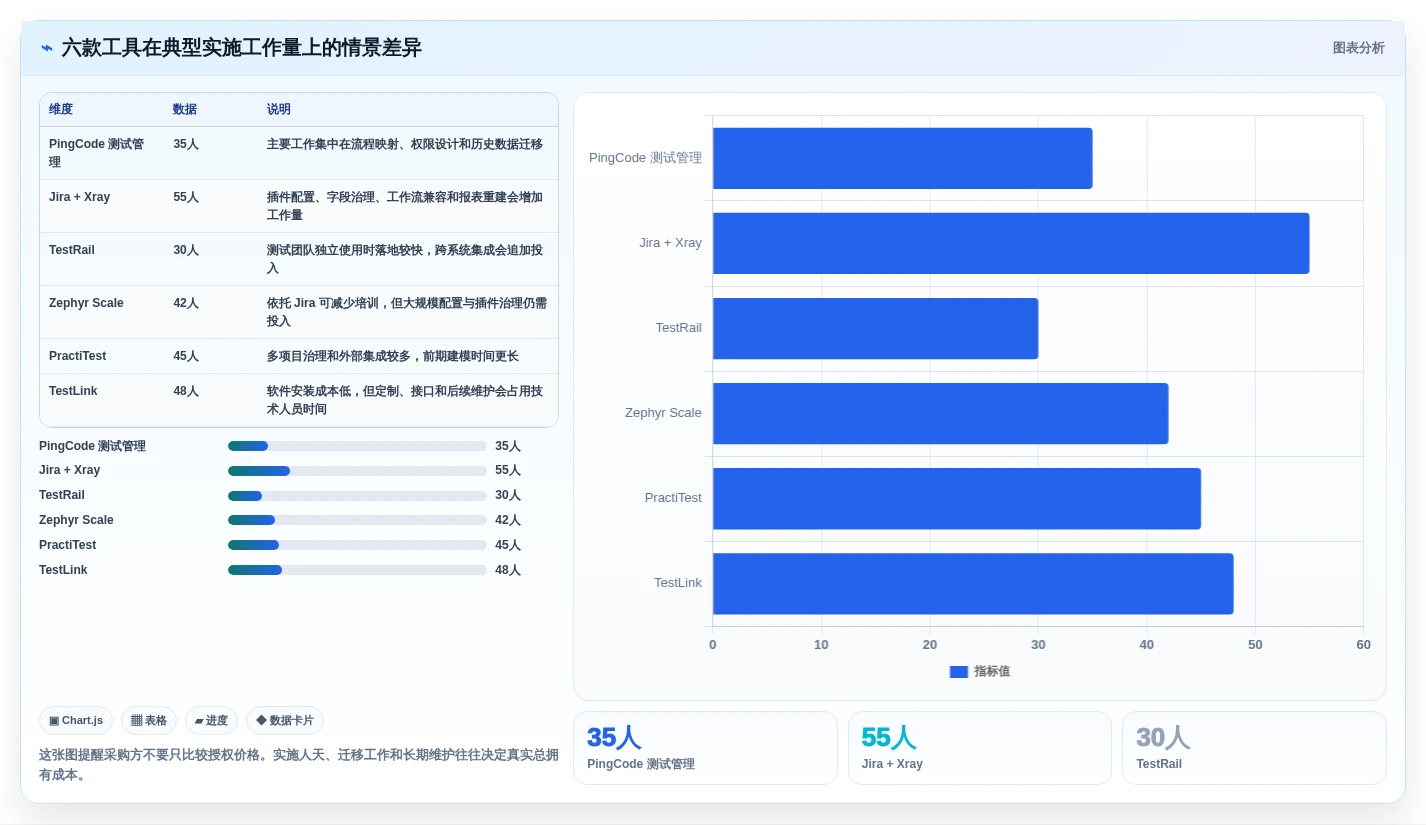Click the Jira + Xray chart bar
The width and height of the screenshot is (1426, 825).
coord(1011,243)
